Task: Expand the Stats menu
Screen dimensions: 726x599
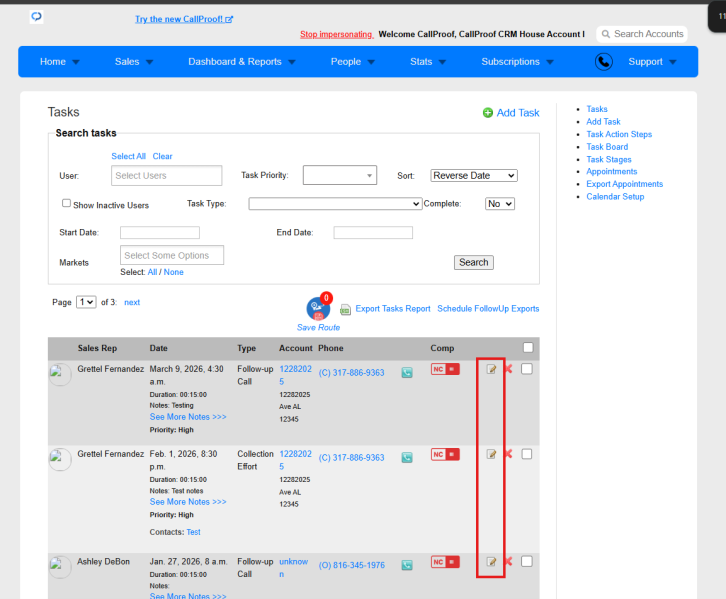Action: pyautogui.click(x=428, y=62)
